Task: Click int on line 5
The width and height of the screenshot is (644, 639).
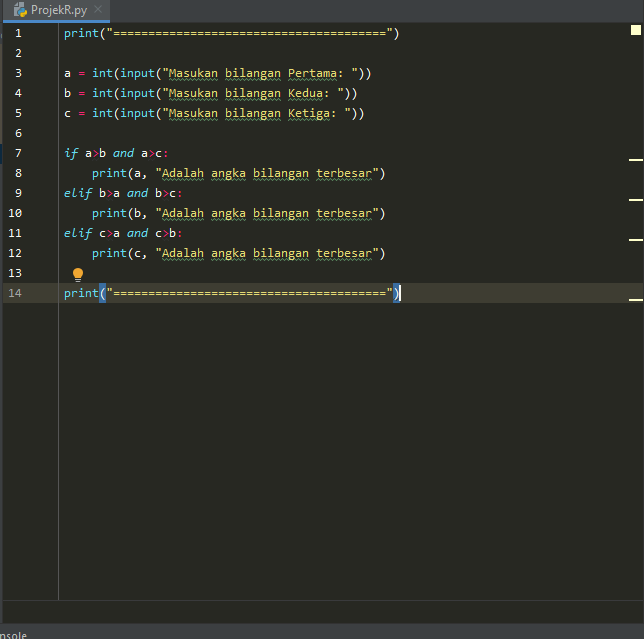Action: pos(102,113)
